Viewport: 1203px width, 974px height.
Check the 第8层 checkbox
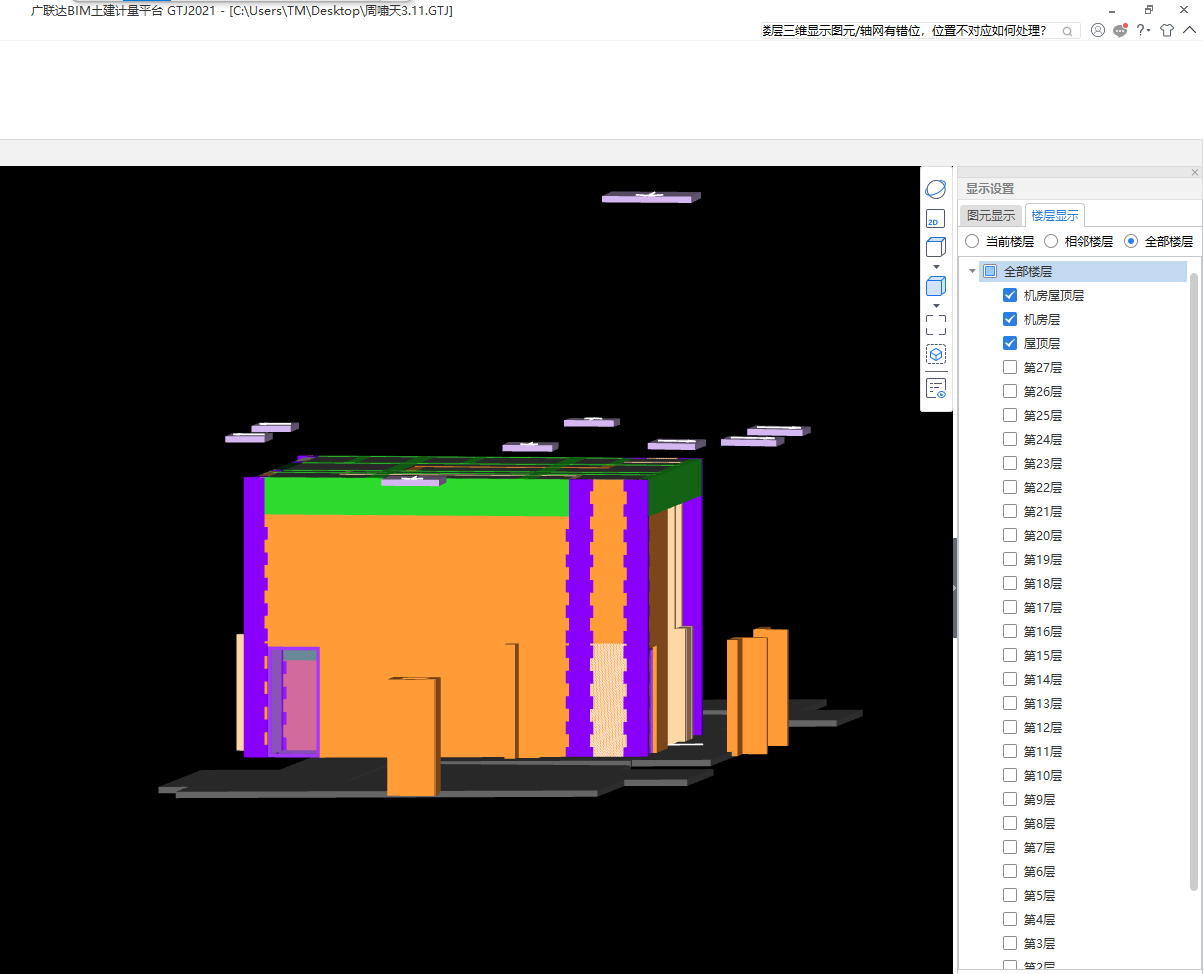(1010, 823)
